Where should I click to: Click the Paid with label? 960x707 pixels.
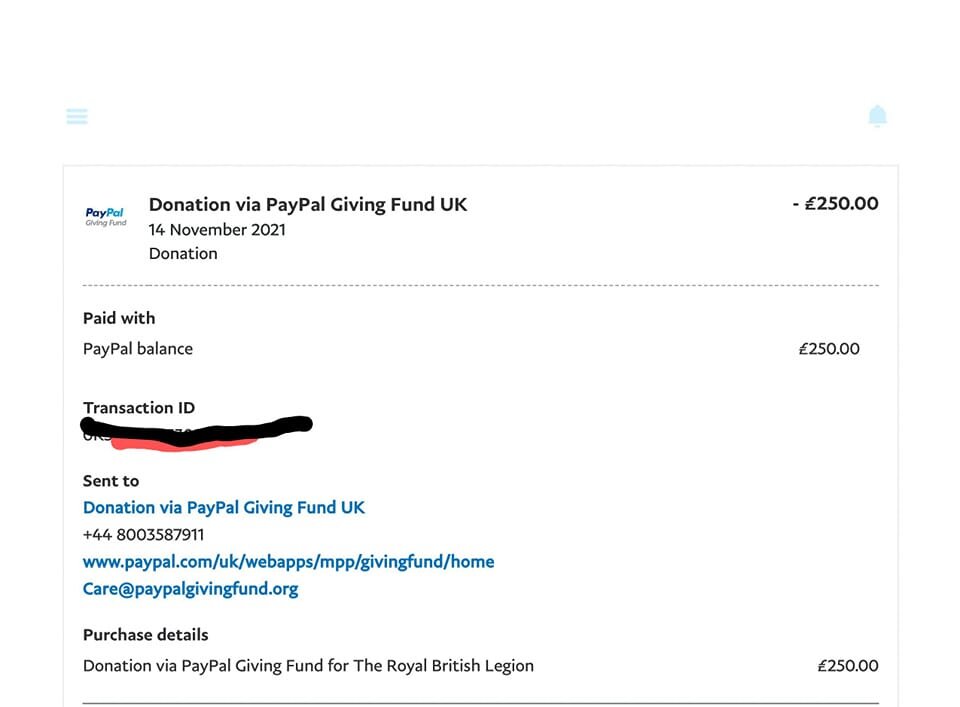tap(119, 318)
